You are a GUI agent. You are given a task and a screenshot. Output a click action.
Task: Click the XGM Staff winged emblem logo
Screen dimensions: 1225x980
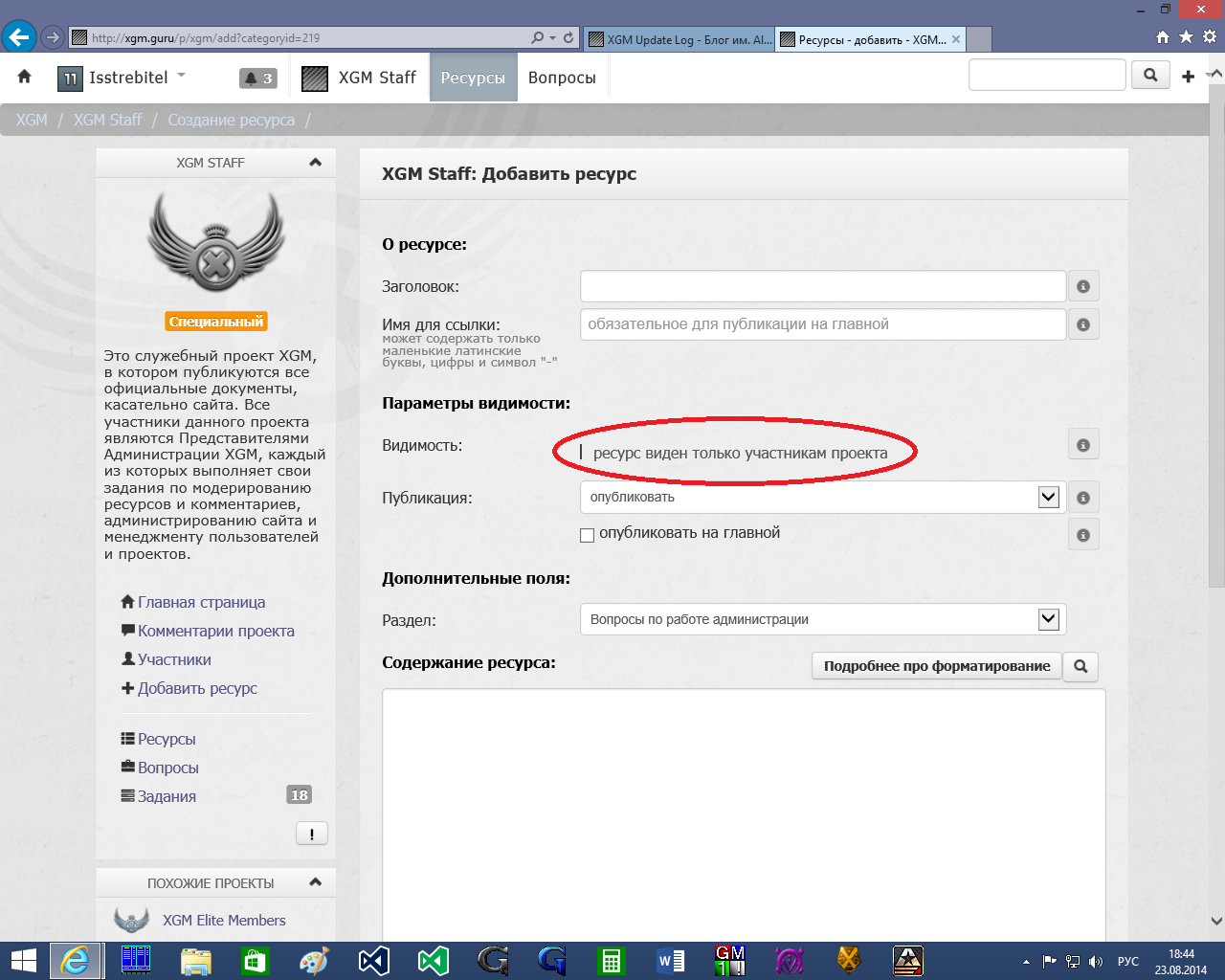[216, 243]
